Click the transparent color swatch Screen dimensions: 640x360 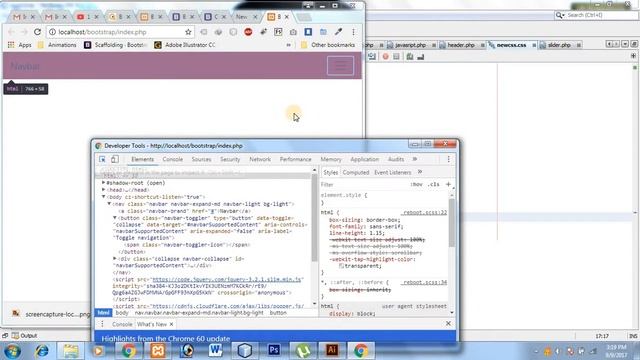tap(341, 266)
